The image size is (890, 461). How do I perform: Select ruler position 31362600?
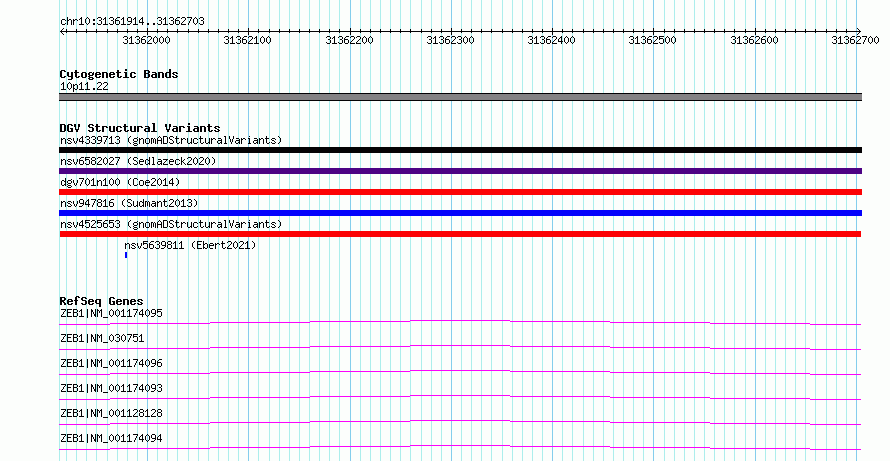coord(754,40)
